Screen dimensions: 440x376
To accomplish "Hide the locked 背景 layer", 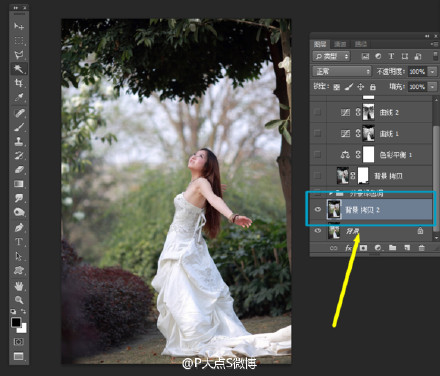I will click(318, 231).
